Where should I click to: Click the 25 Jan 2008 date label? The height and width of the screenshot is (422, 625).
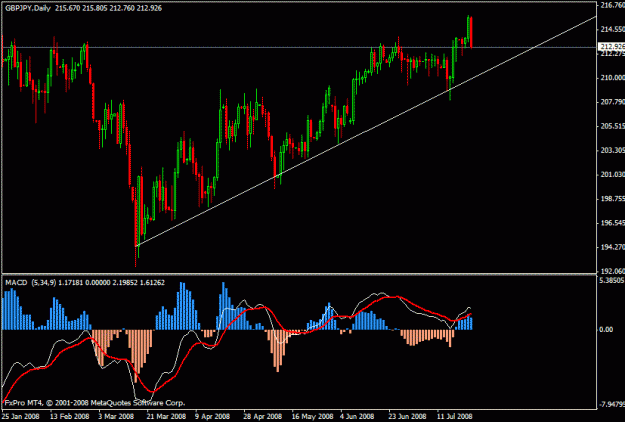point(21,416)
